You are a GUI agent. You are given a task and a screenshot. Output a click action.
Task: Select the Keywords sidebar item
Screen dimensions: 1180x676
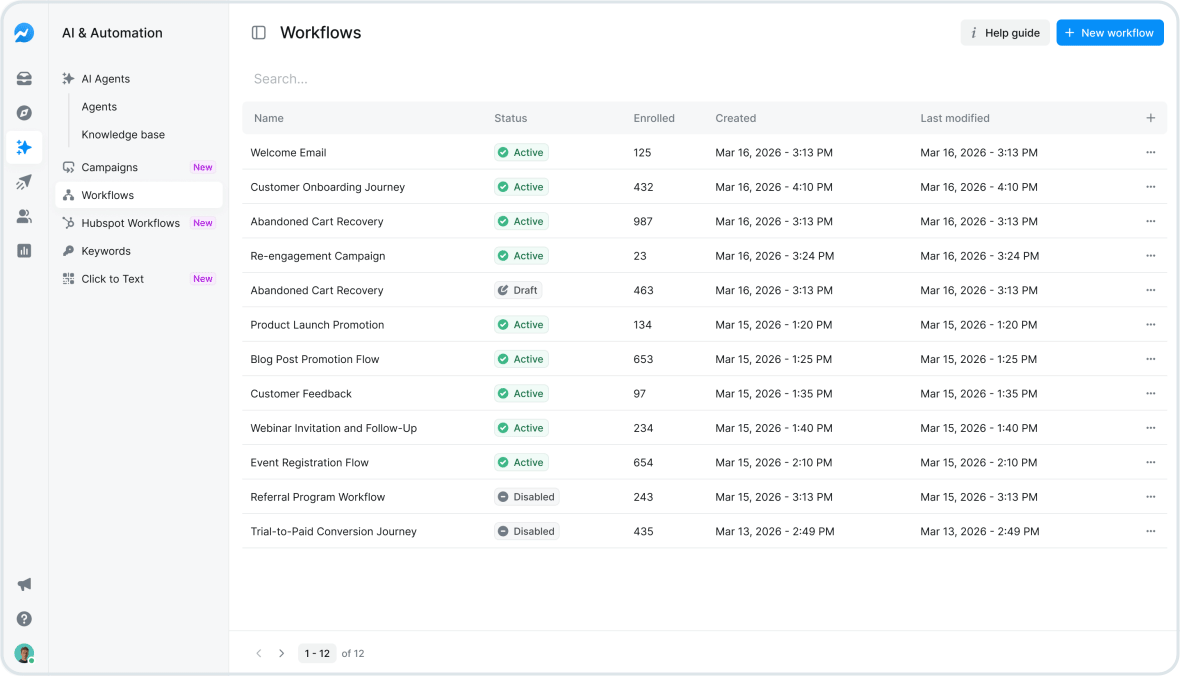(104, 250)
